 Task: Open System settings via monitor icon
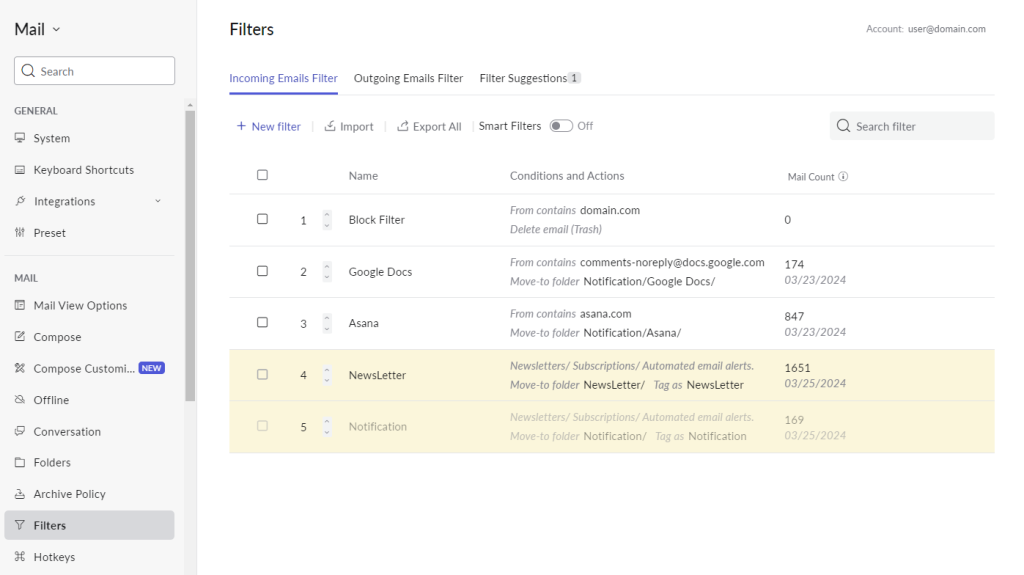20,139
